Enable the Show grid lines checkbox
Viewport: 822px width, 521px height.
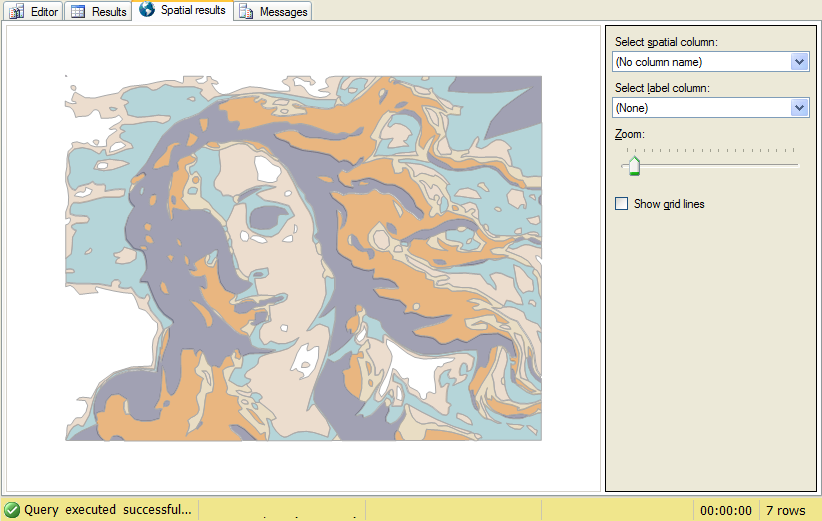pyautogui.click(x=622, y=204)
